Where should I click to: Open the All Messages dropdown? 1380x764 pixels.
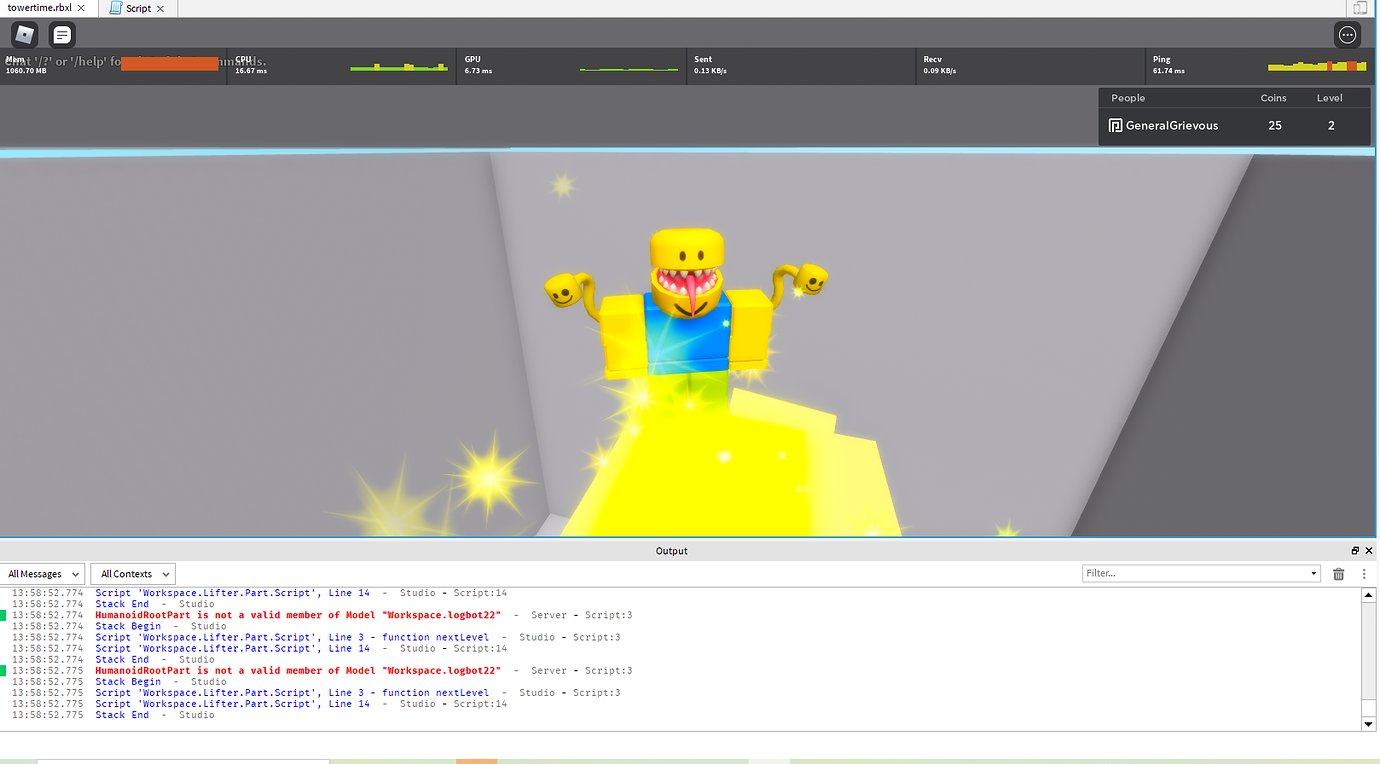pos(43,574)
